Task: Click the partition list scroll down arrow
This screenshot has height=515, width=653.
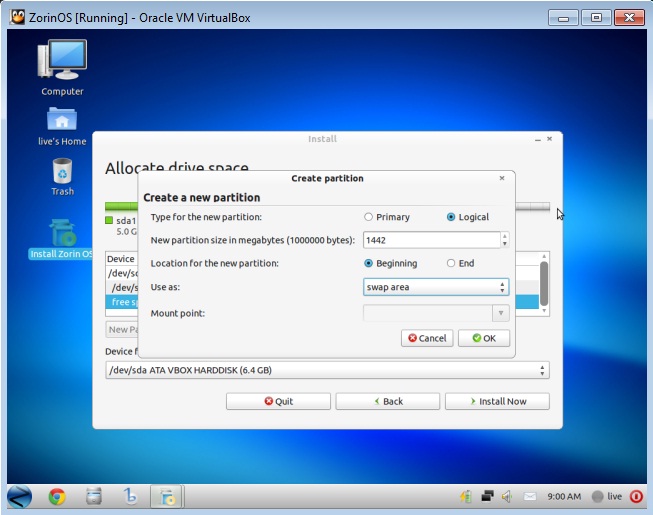Action: (x=544, y=311)
